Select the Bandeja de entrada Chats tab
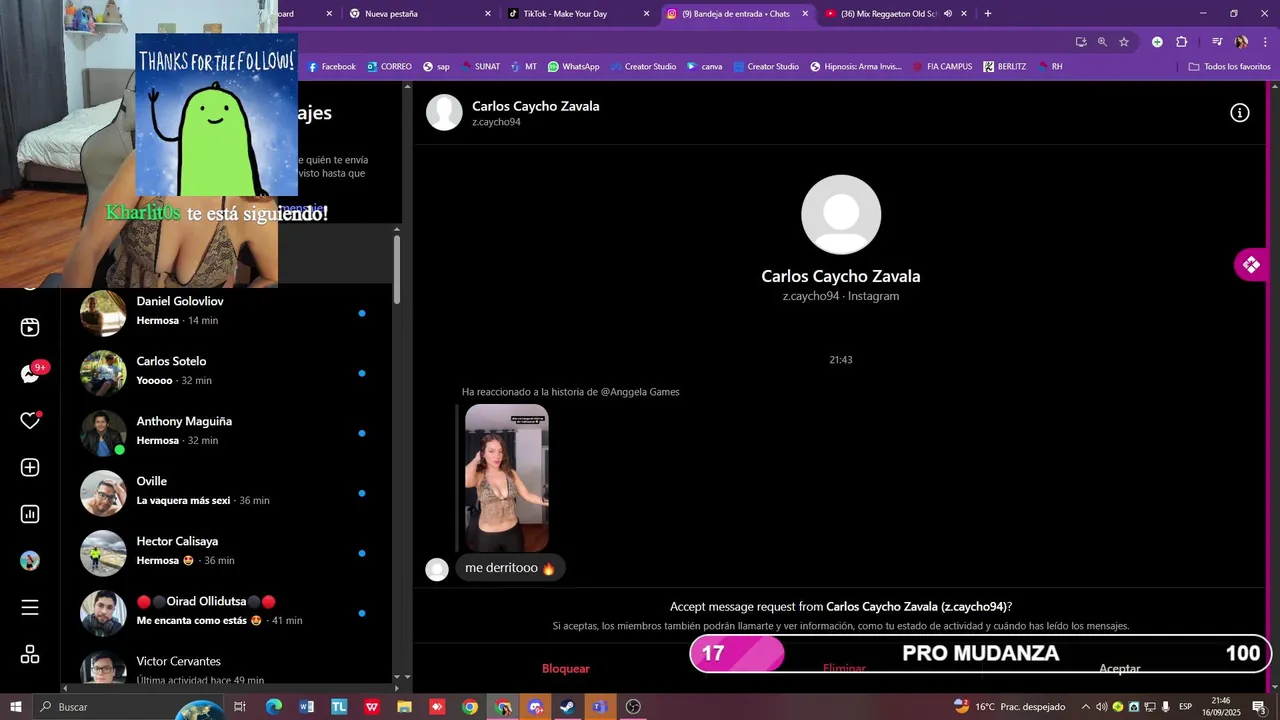 (738, 14)
